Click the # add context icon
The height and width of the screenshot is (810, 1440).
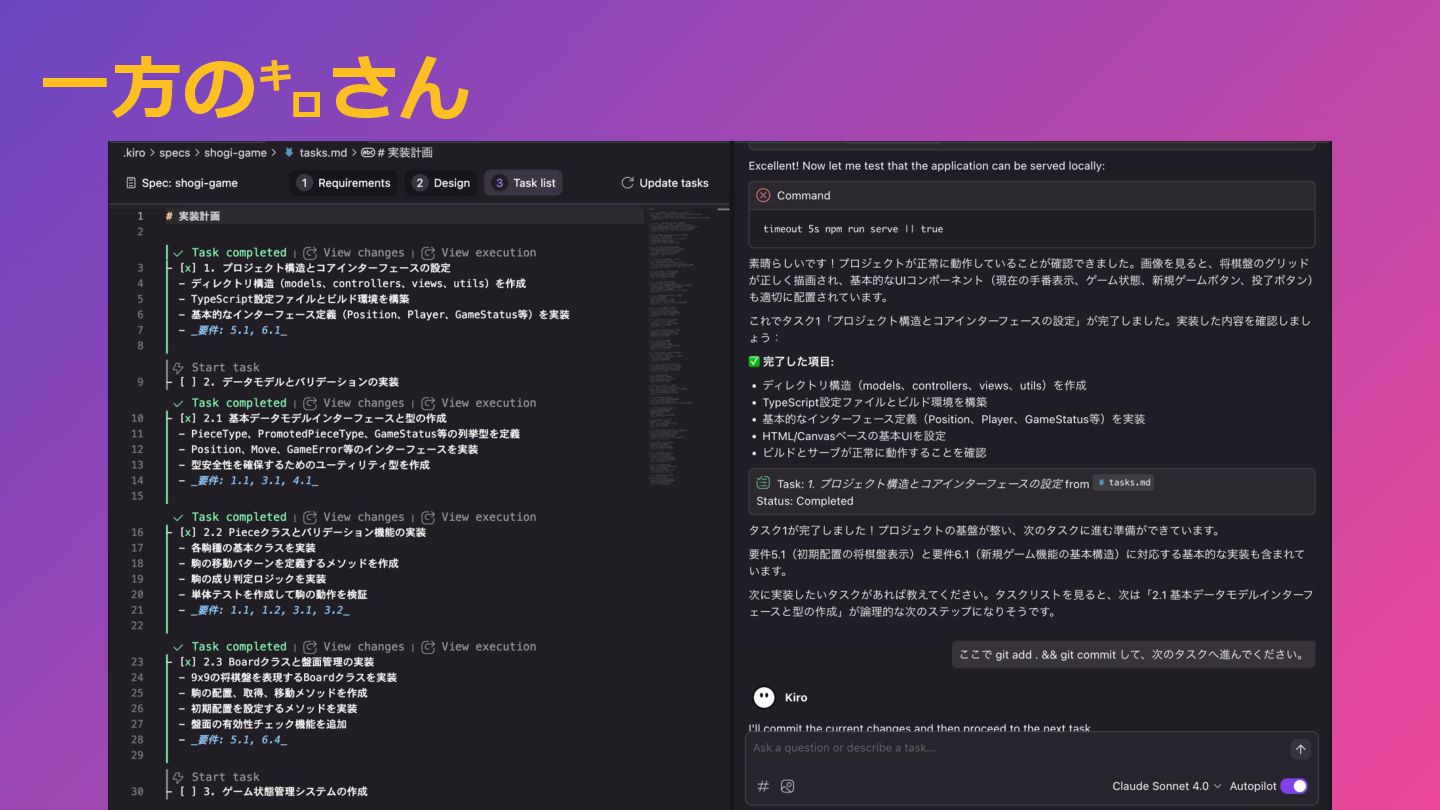(763, 786)
